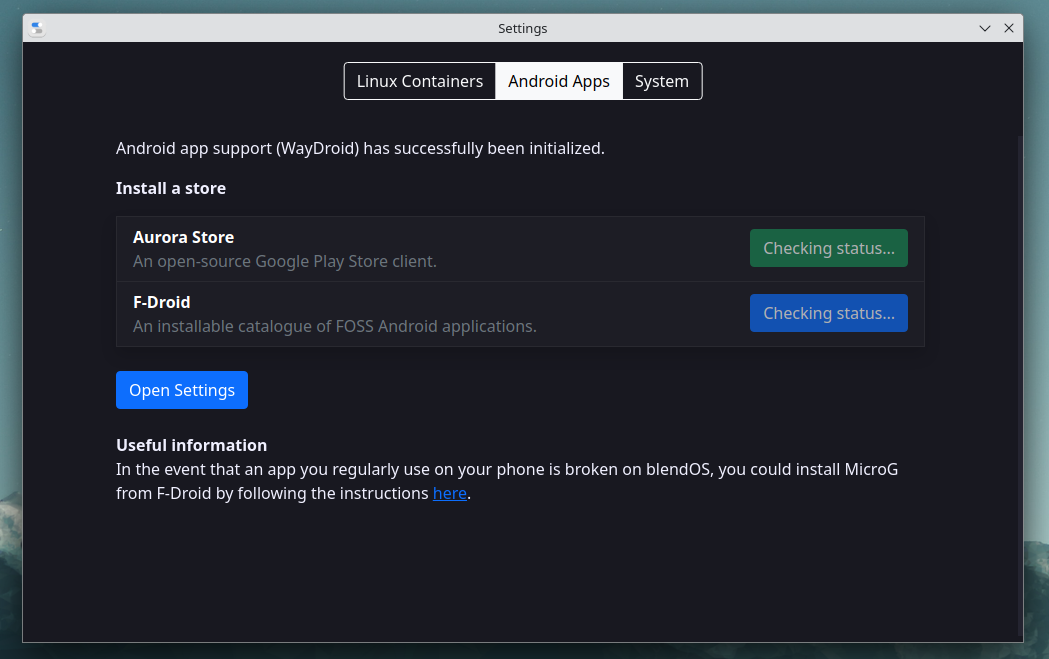Viewport: 1049px width, 659px height.
Task: Click Aurora Store green Checking status button
Action: click(828, 248)
